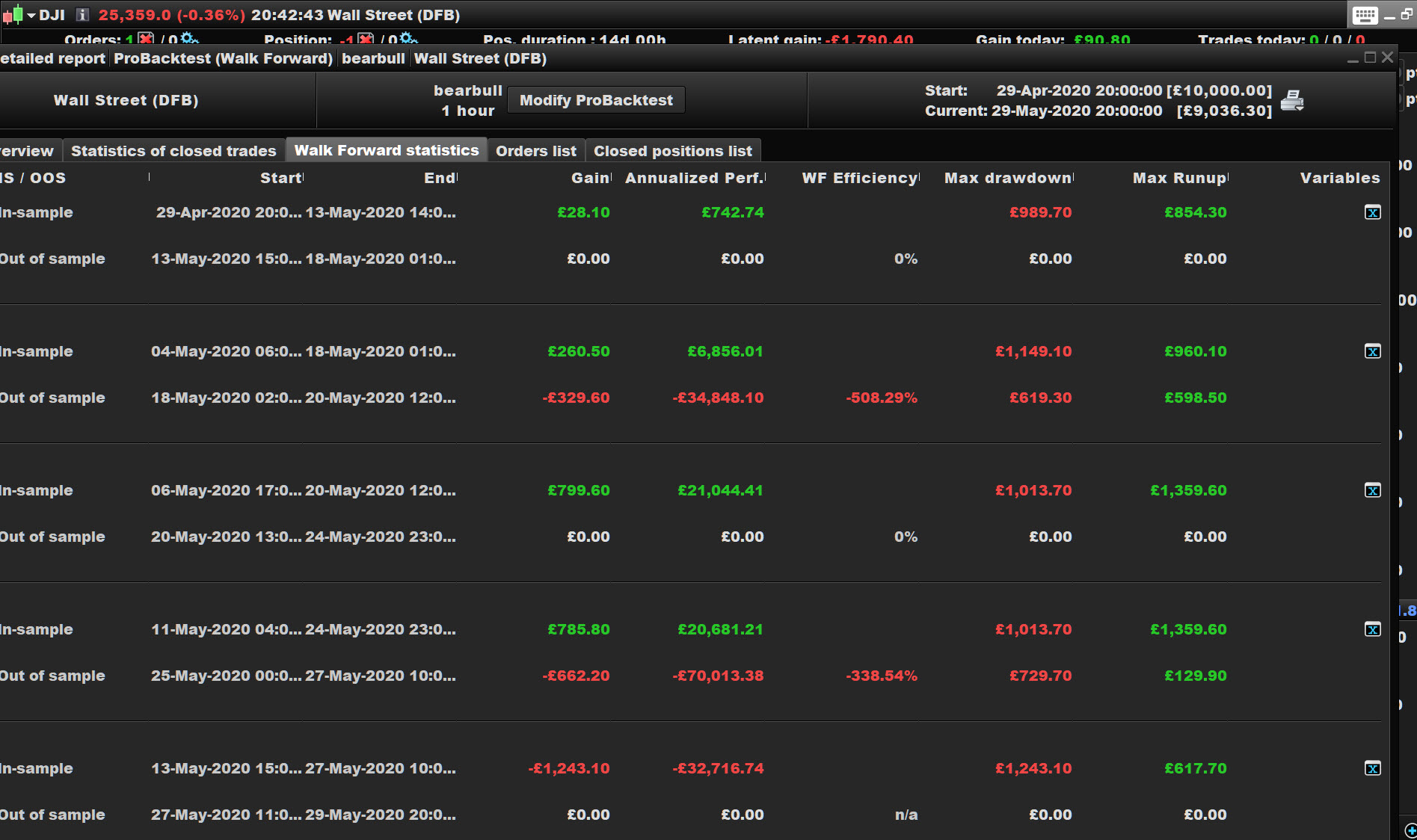Image resolution: width=1417 pixels, height=840 pixels.
Task: Click the IS / OOS column header
Action: (x=33, y=178)
